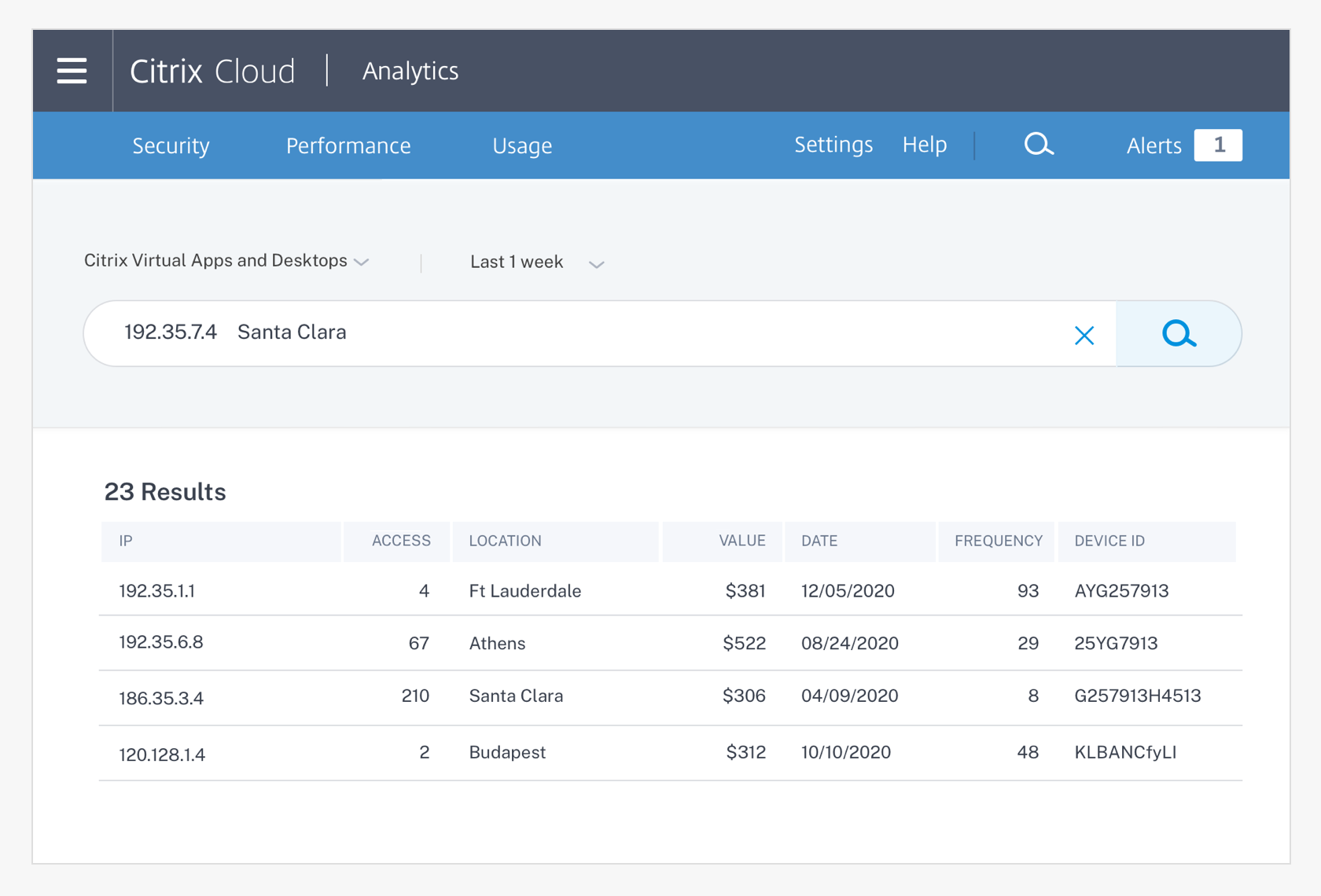The image size is (1321, 896).
Task: Click the 23 Results heading
Action: point(165,492)
